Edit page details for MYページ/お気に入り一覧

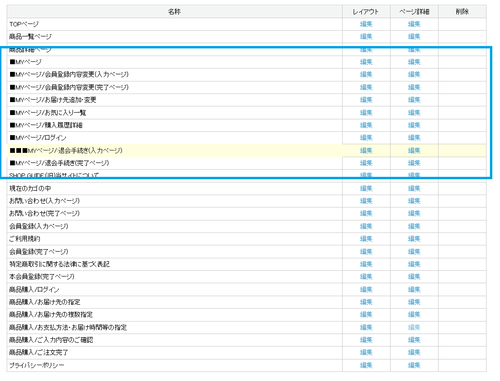point(414,113)
